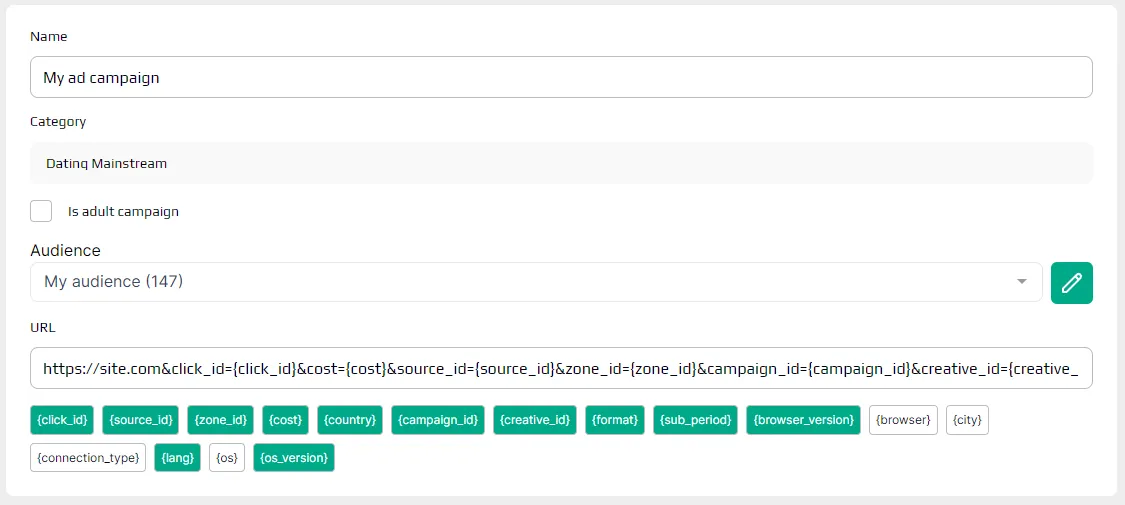Add the {browser} macro tag

[x=903, y=420]
